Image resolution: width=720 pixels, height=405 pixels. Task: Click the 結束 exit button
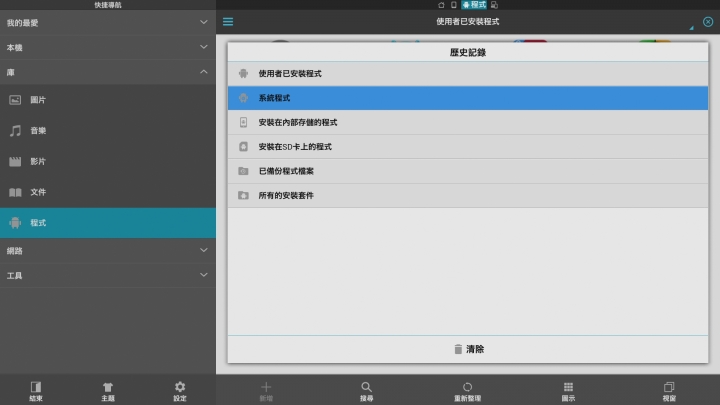tap(36, 391)
